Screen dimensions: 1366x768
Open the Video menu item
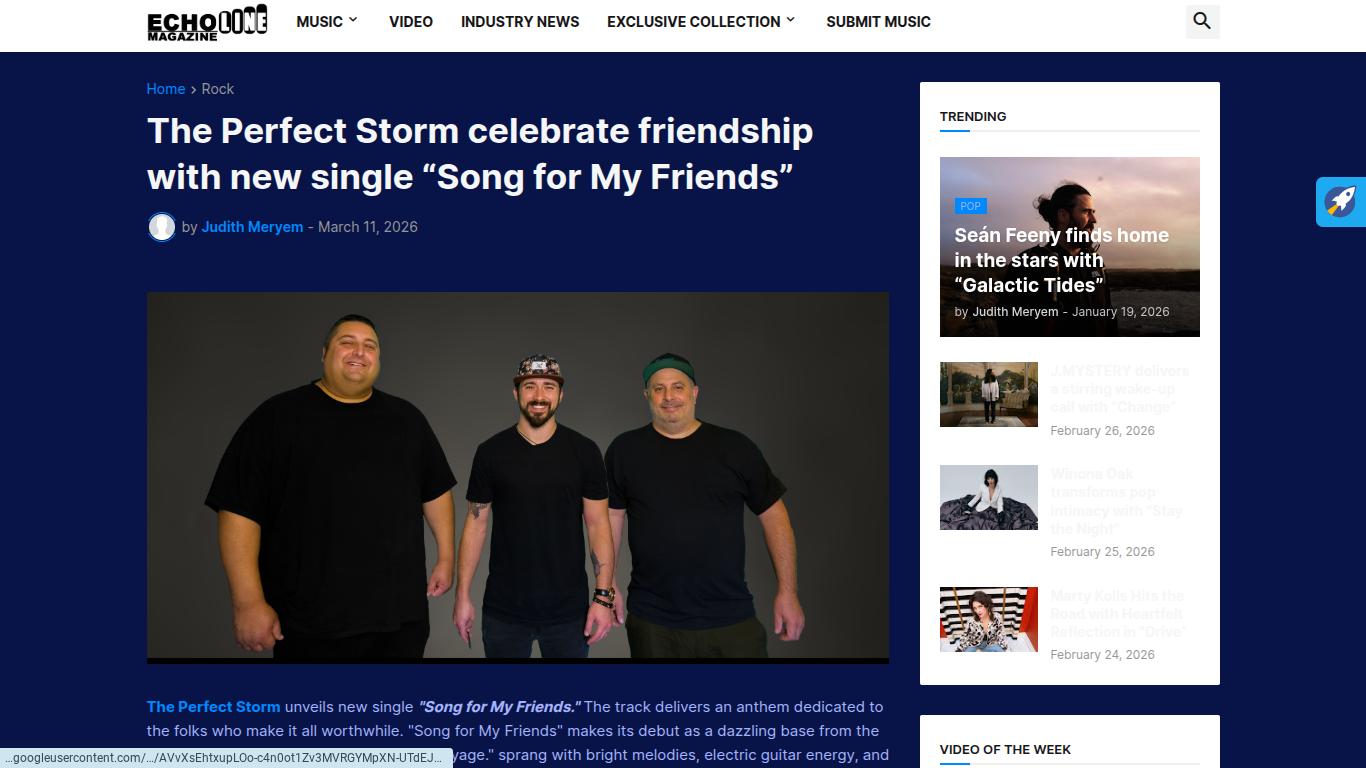(x=411, y=22)
